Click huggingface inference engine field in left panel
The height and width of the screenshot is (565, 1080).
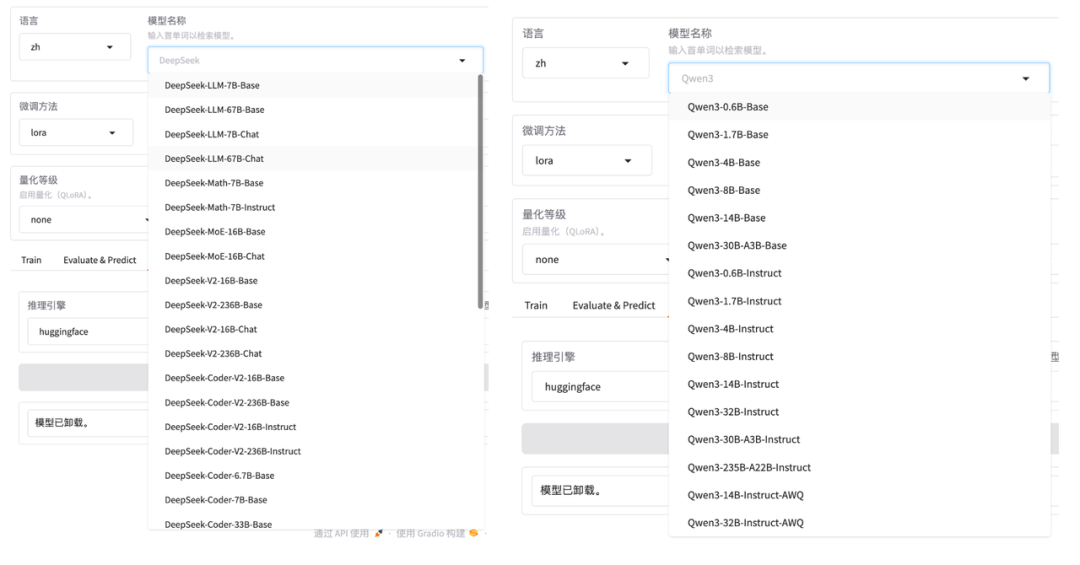[x=87, y=331]
